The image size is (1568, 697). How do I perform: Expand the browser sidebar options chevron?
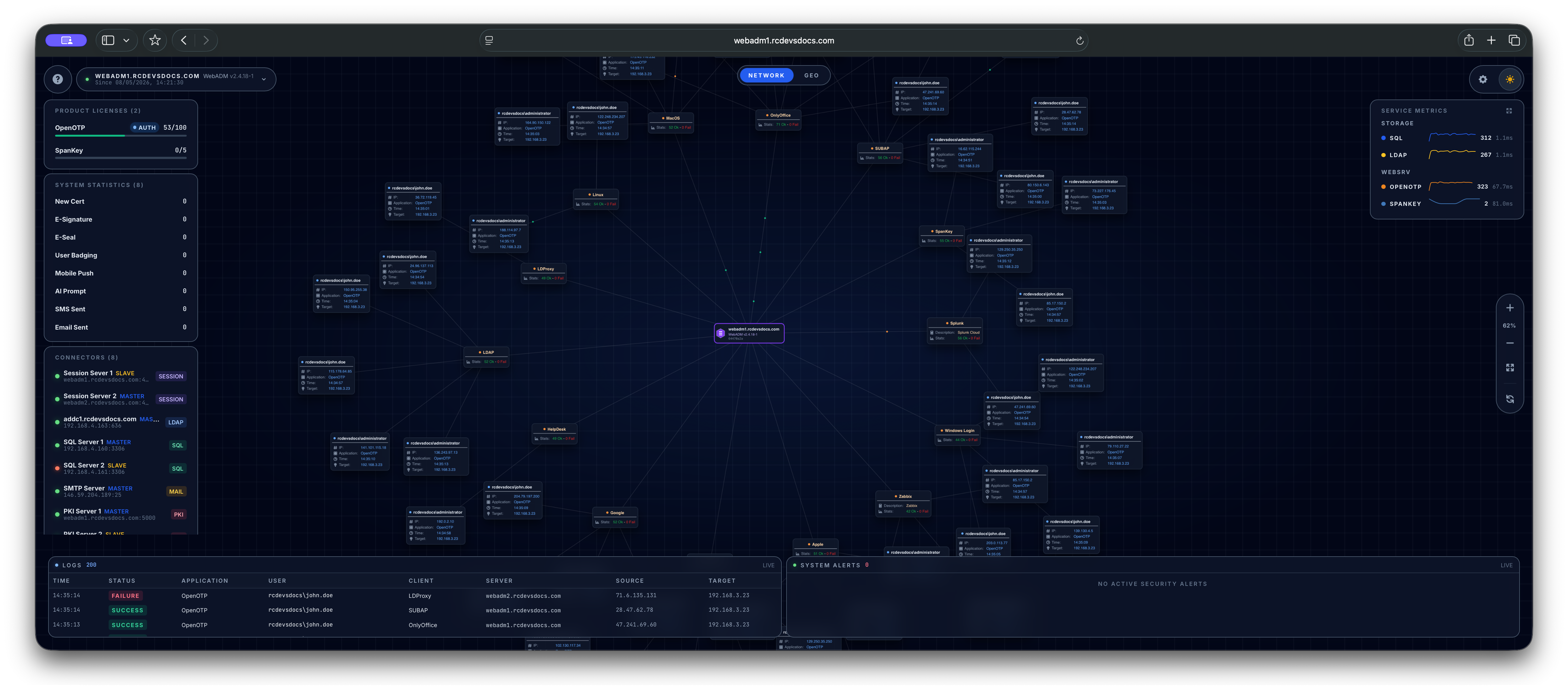click(x=126, y=40)
